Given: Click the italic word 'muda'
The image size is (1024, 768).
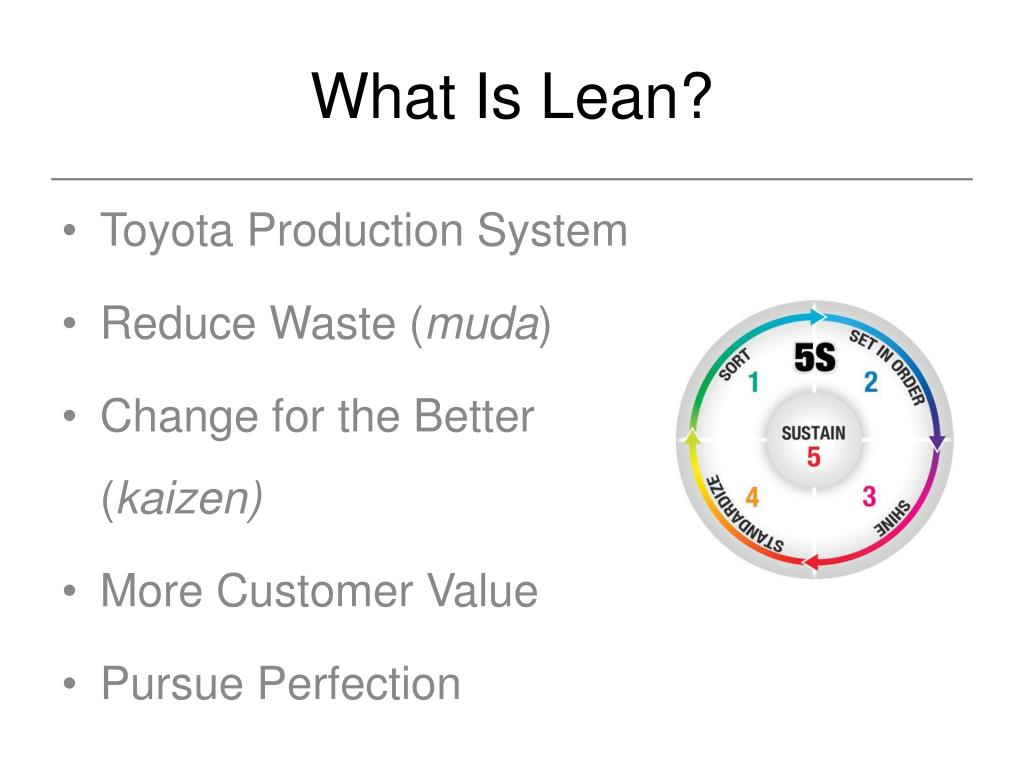Looking at the screenshot, I should 482,325.
